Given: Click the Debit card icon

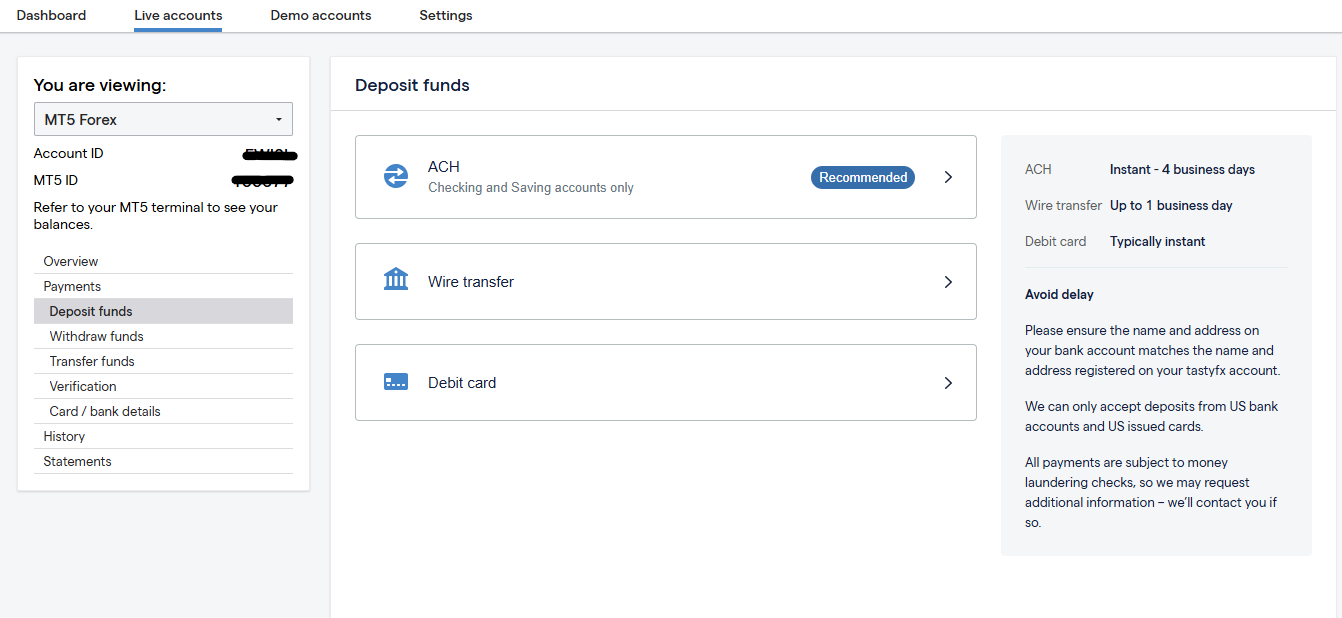Looking at the screenshot, I should pyautogui.click(x=396, y=382).
